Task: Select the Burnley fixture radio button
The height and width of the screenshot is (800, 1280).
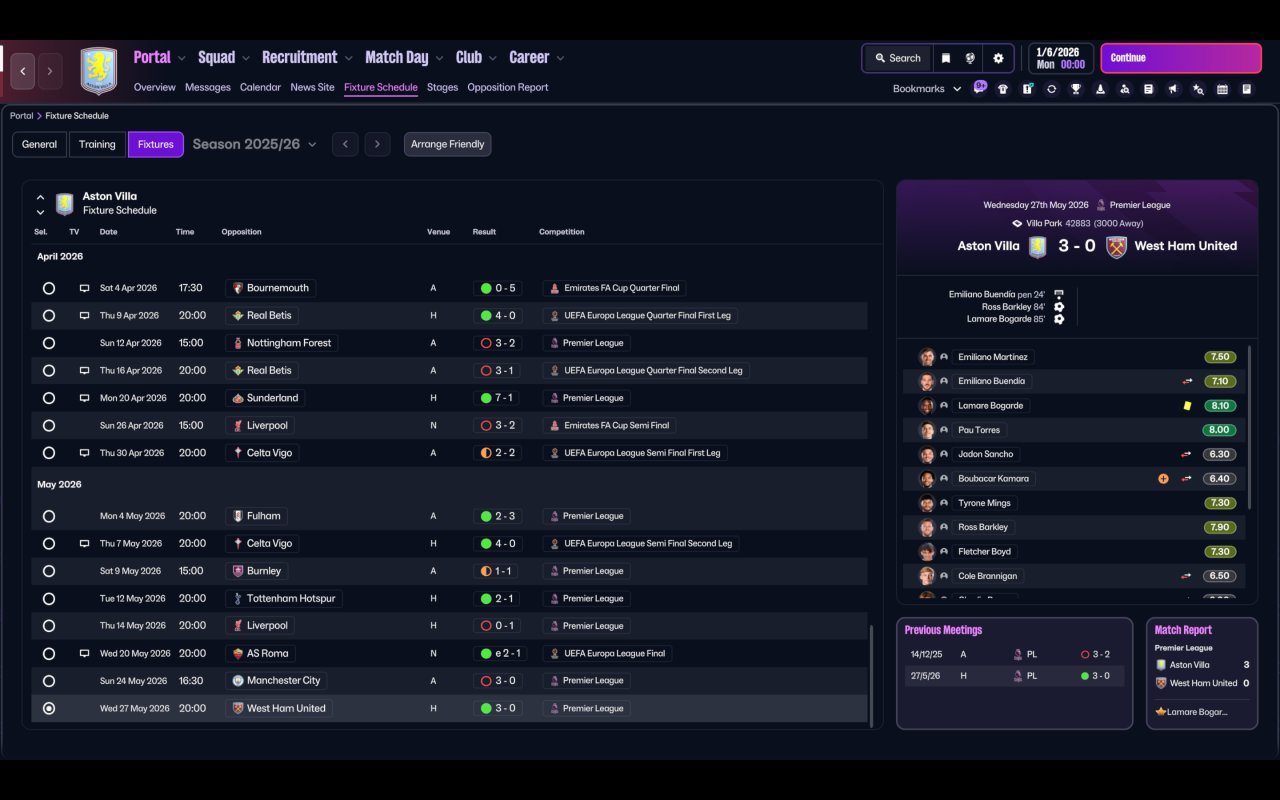Action: 49,571
